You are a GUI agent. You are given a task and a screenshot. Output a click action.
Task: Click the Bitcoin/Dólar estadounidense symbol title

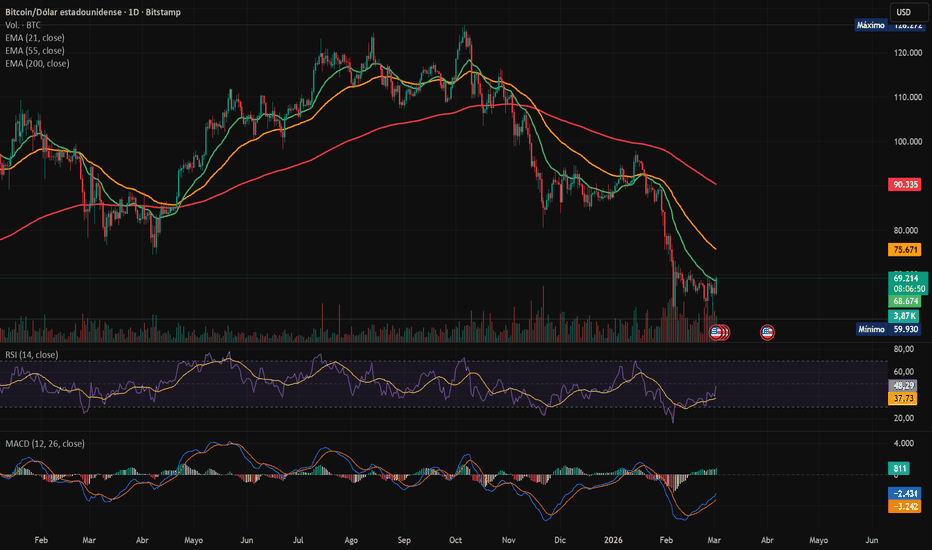pos(93,12)
